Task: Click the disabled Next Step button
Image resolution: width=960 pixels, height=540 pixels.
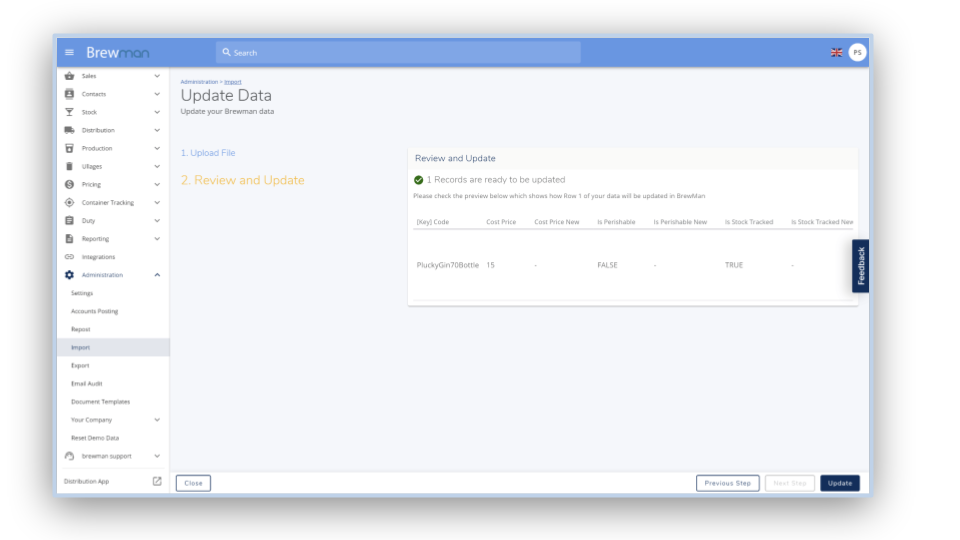Action: (x=790, y=483)
